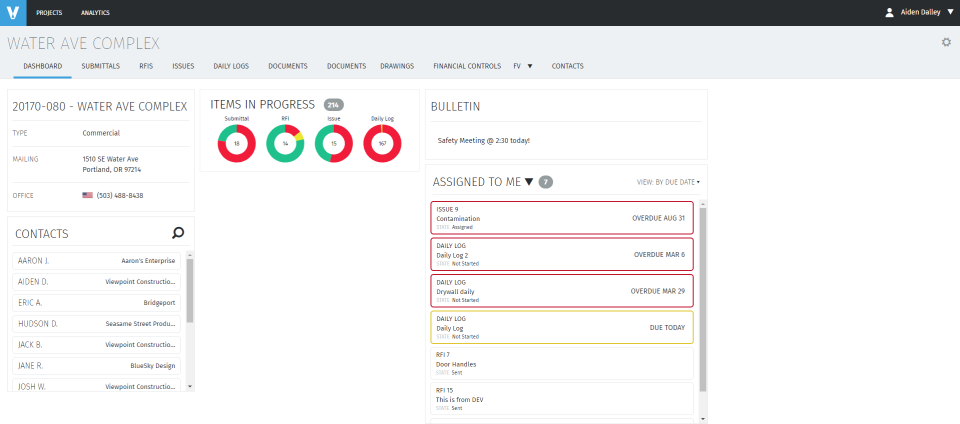Screen dimensions: 960x424
Task: Select the Dashboard tab
Action: (x=43, y=66)
